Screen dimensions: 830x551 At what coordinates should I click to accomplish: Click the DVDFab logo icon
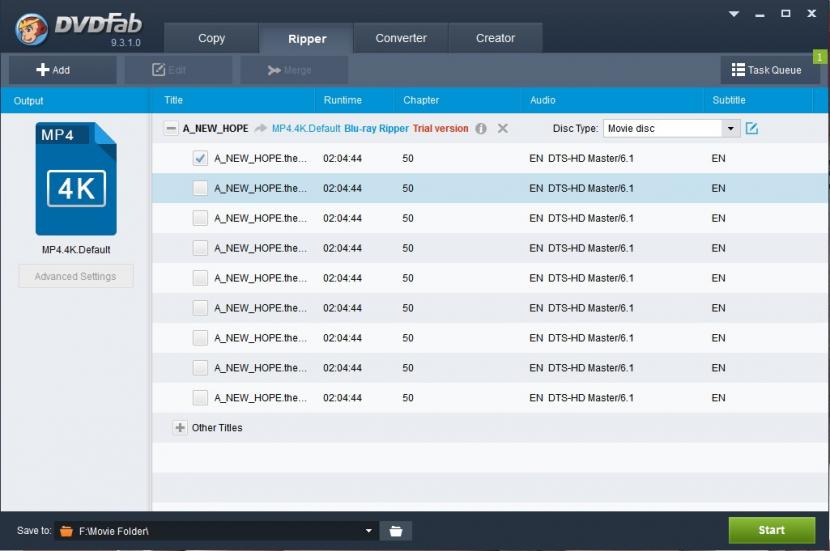(32, 28)
